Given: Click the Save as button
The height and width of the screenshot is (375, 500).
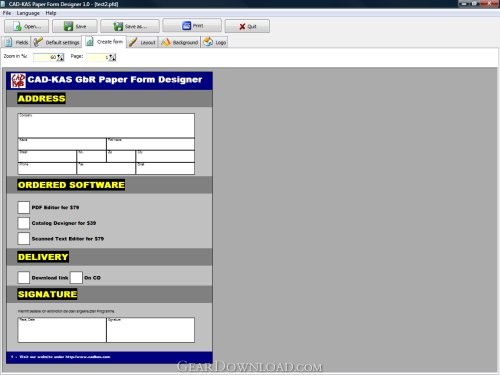Looking at the screenshot, I should (x=130, y=26).
